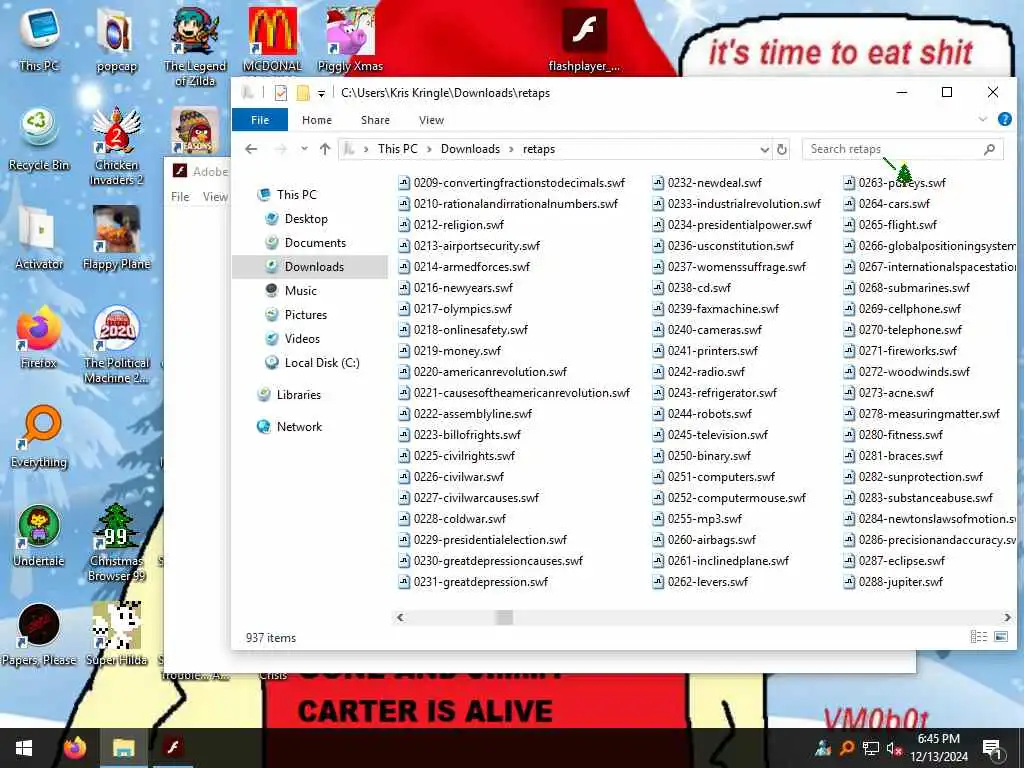Open The Political Machine 2020 shortcut

tap(116, 344)
